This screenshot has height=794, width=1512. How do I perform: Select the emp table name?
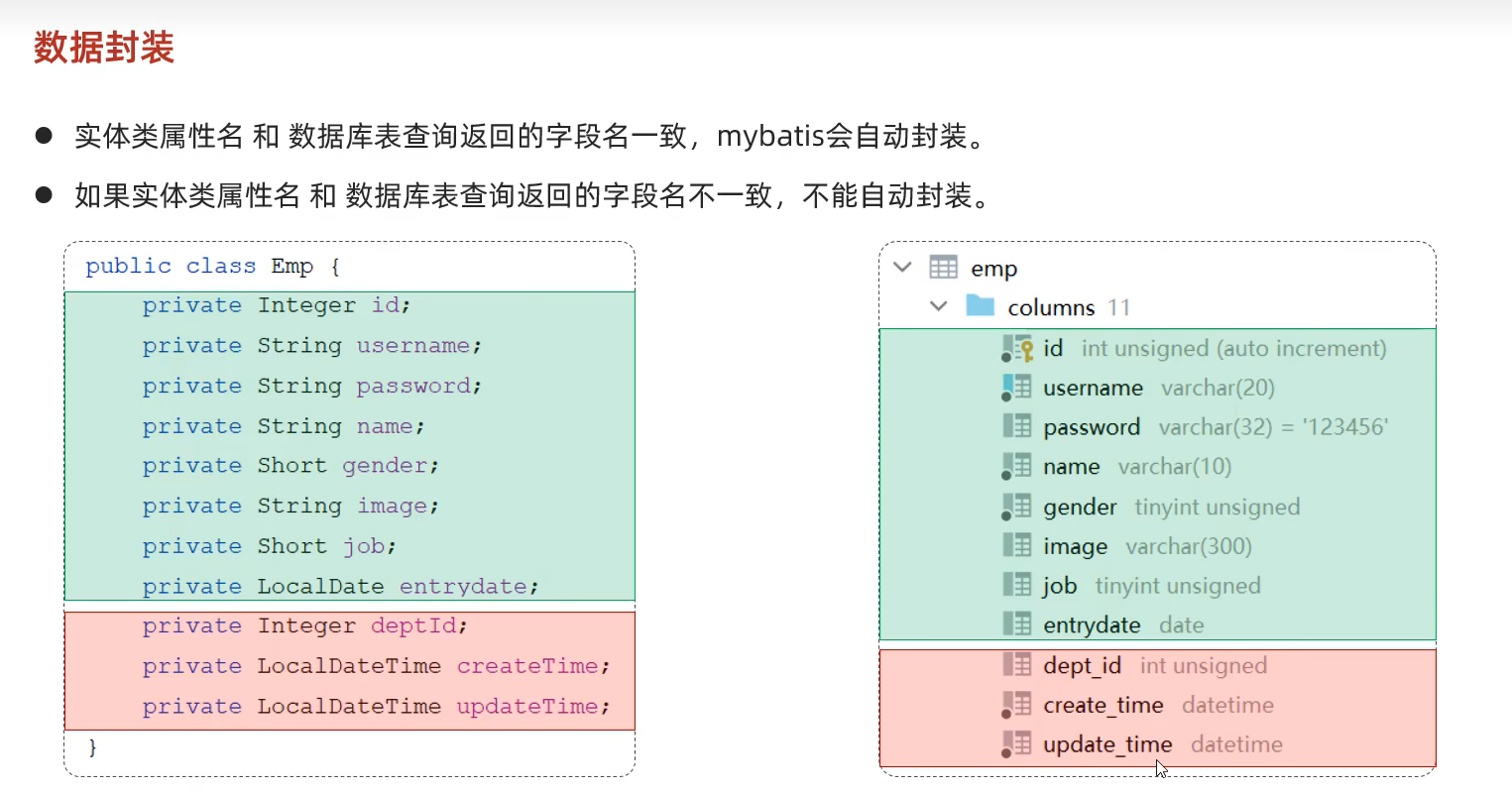click(993, 269)
